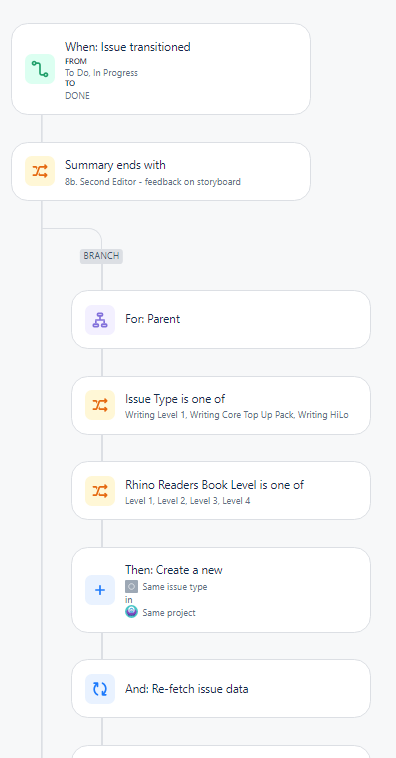Click the Same project avatar icon
Viewport: 396px width, 758px height.
tap(132, 612)
